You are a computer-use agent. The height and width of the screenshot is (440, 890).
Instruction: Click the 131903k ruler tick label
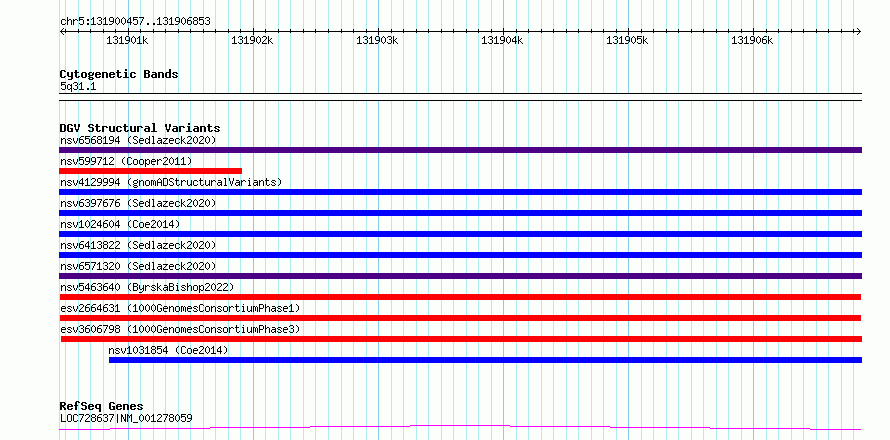(x=377, y=40)
